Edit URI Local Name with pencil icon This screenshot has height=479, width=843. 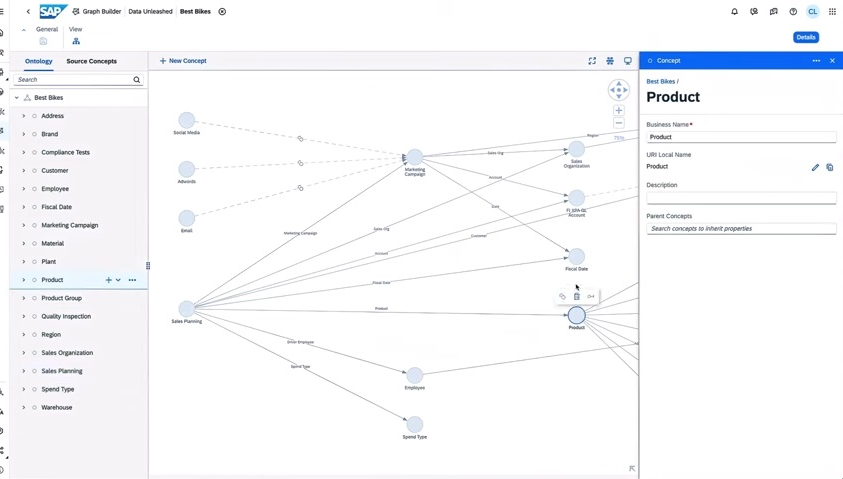pos(815,167)
